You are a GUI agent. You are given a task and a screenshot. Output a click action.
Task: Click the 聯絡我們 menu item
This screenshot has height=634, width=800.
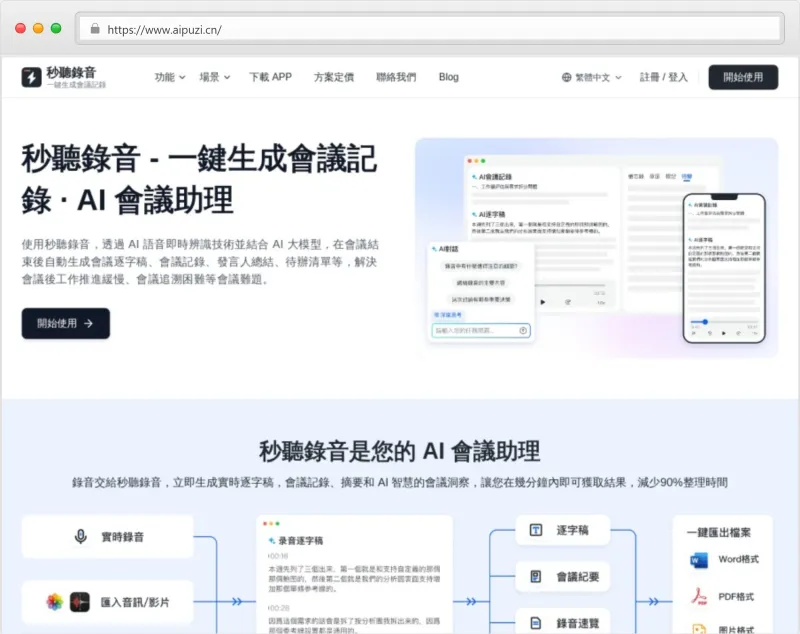(x=396, y=76)
